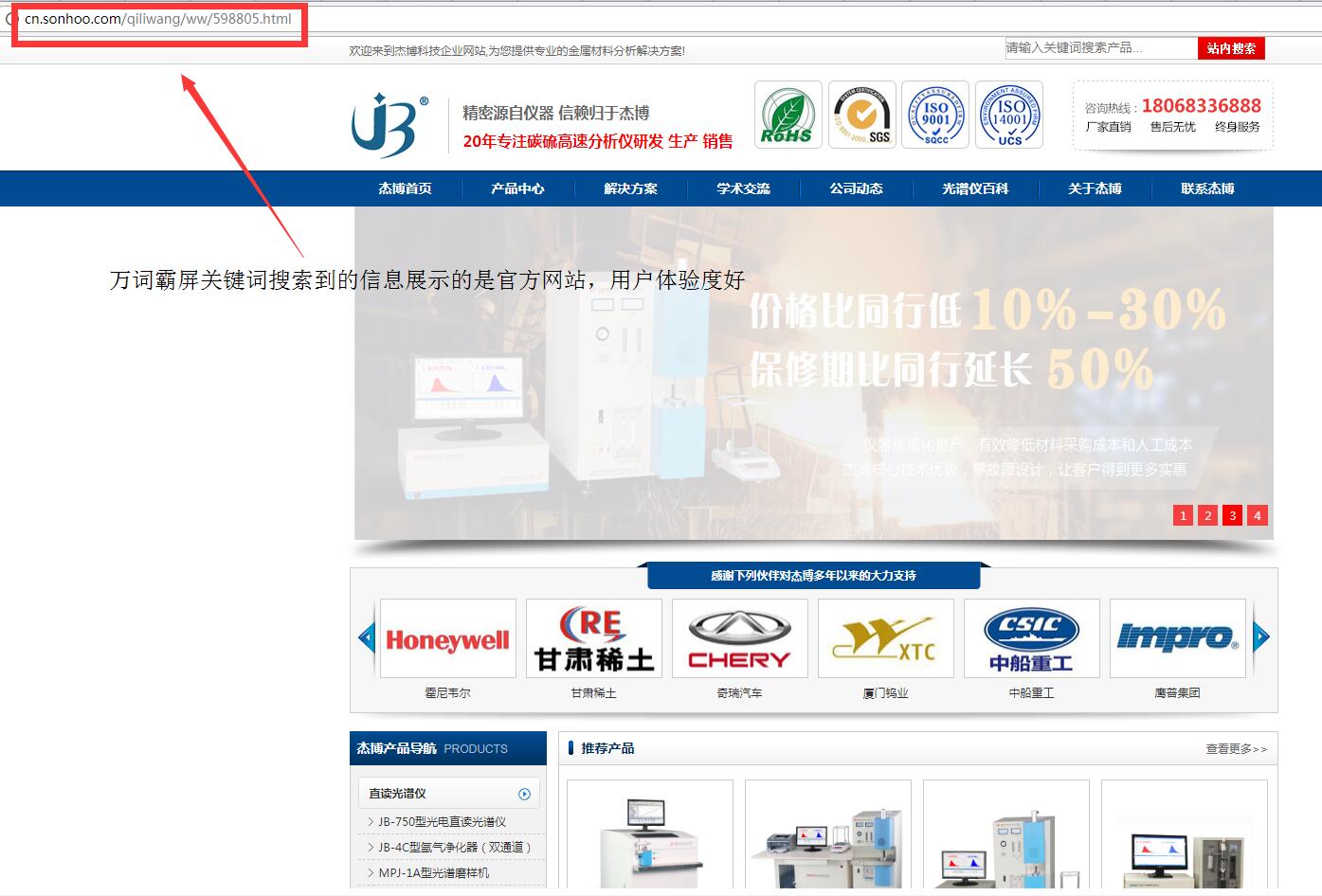Open JB-4C型氩气净化器 list item

455,847
